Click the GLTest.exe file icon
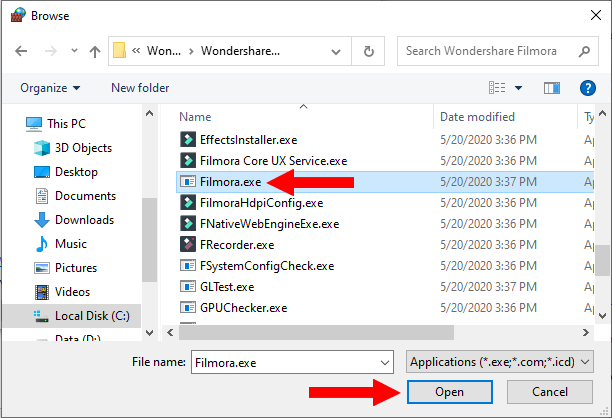The height and width of the screenshot is (418, 612). tap(188, 286)
